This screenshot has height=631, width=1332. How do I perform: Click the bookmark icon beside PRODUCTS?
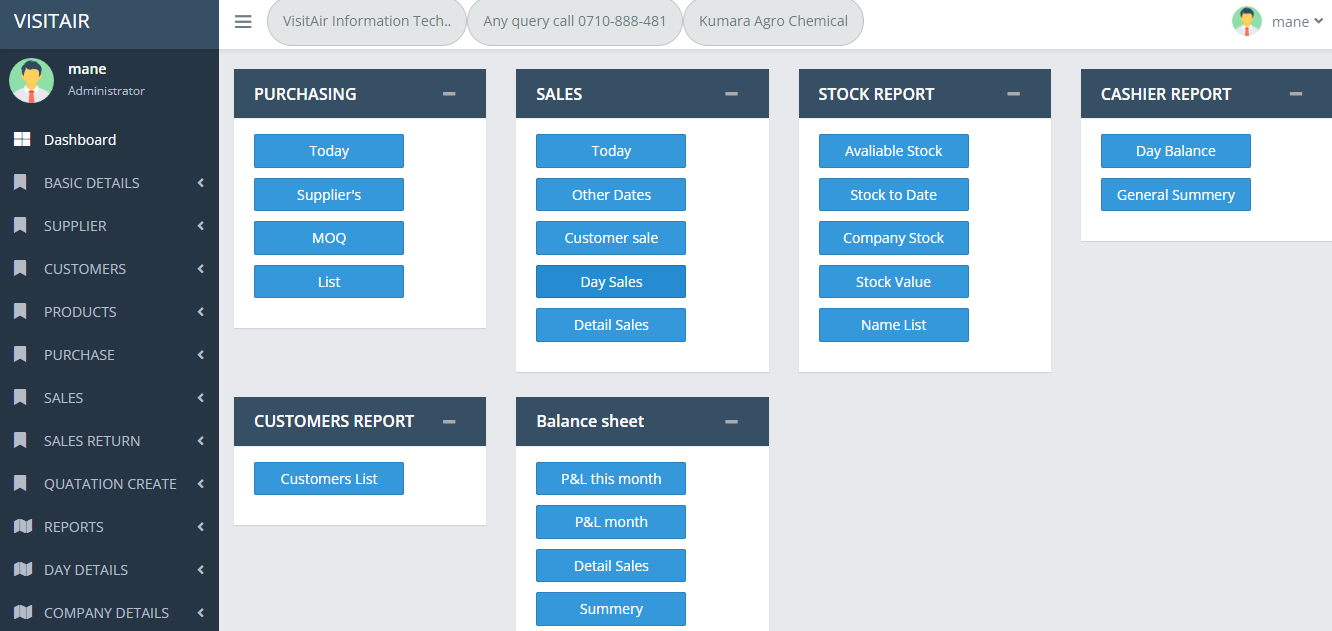21,312
